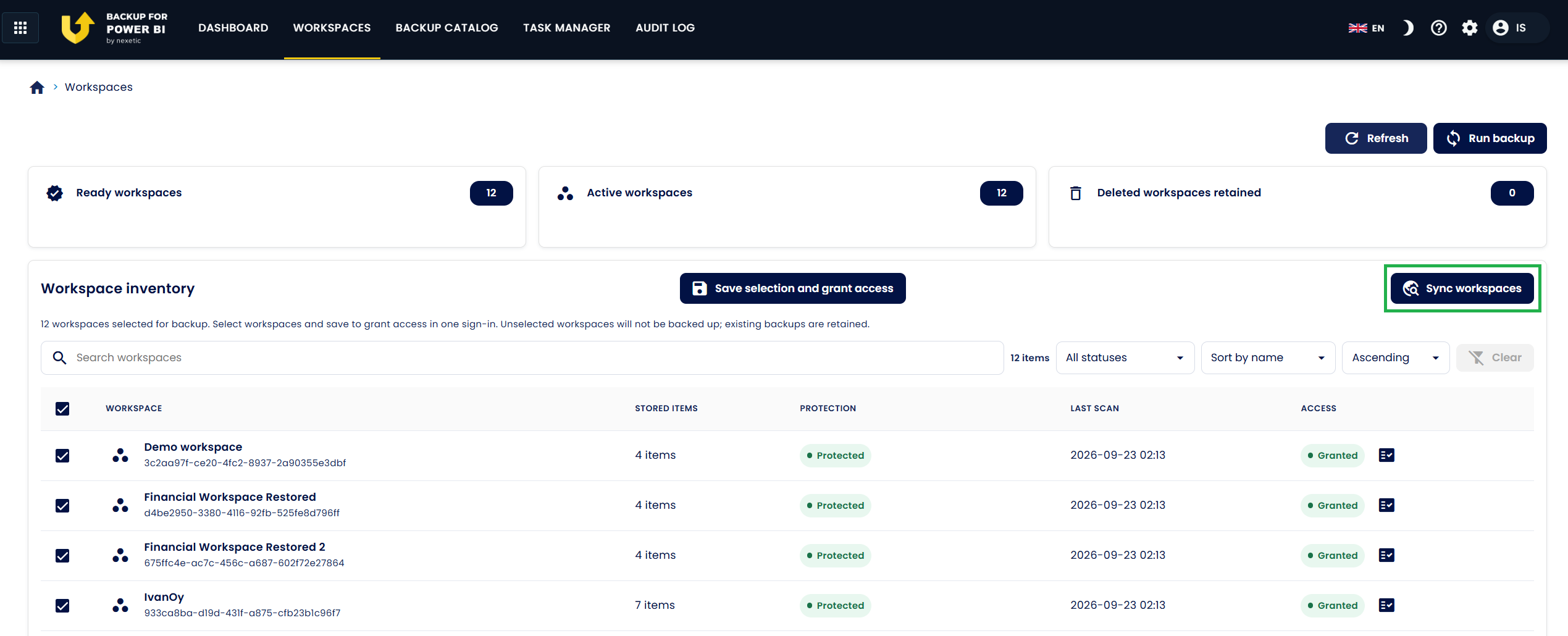Click the home breadcrumb icon
Image resolution: width=1568 pixels, height=636 pixels.
coord(37,87)
